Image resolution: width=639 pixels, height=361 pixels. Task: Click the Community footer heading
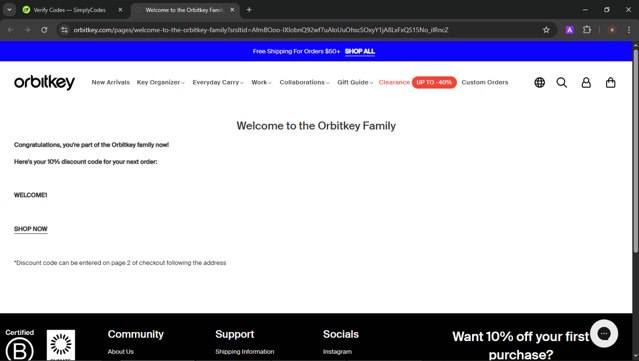136,335
